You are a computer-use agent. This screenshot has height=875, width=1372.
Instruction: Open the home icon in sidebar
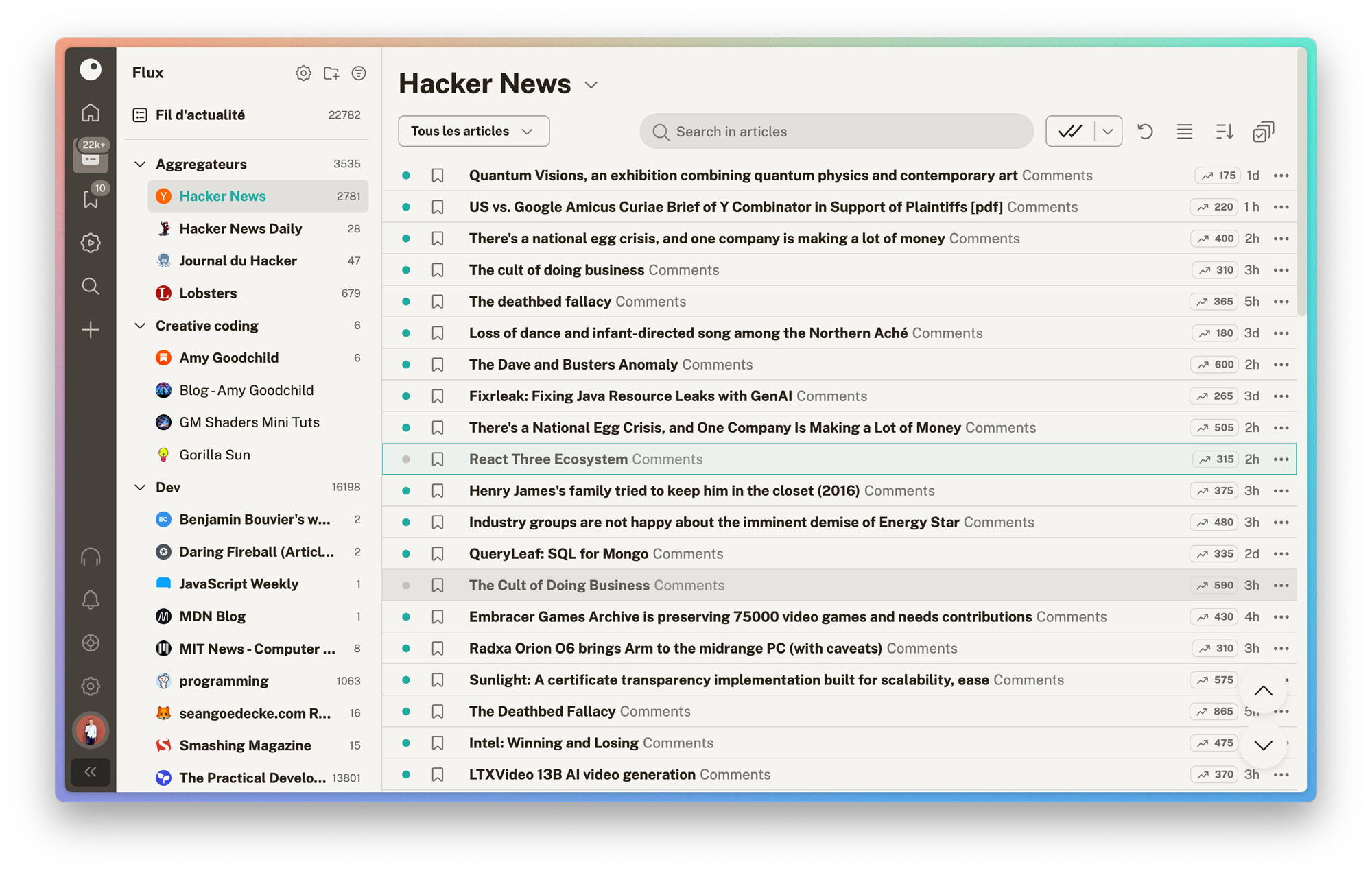click(91, 112)
